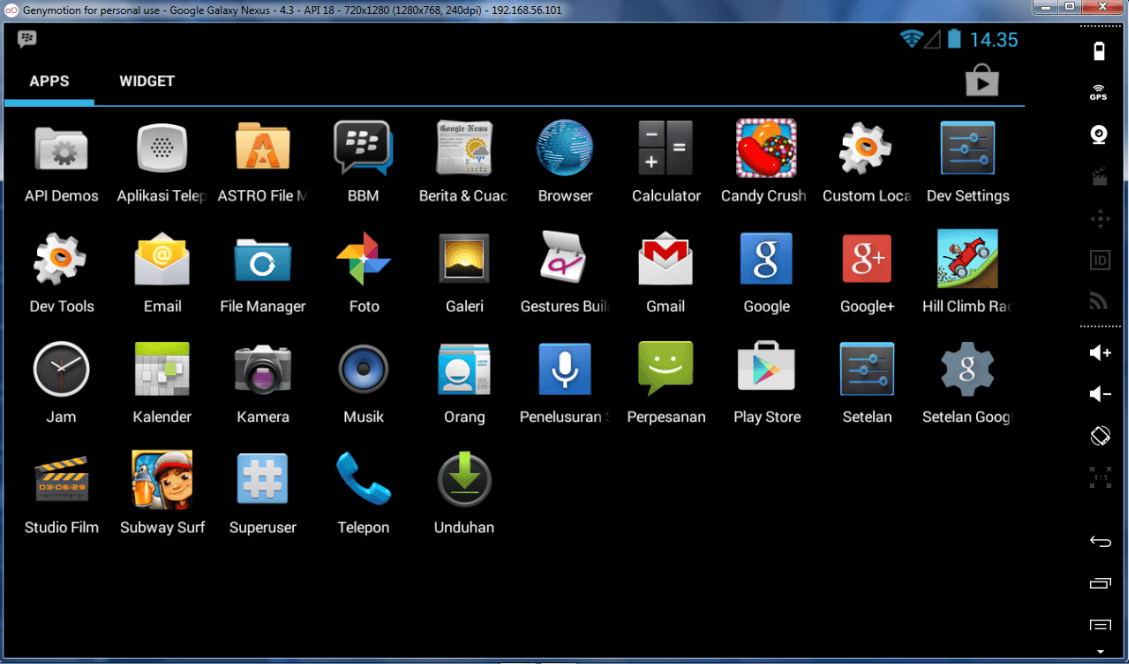Screen dimensions: 1129x664
Task: Launch the Play Store app
Action: [x=766, y=367]
